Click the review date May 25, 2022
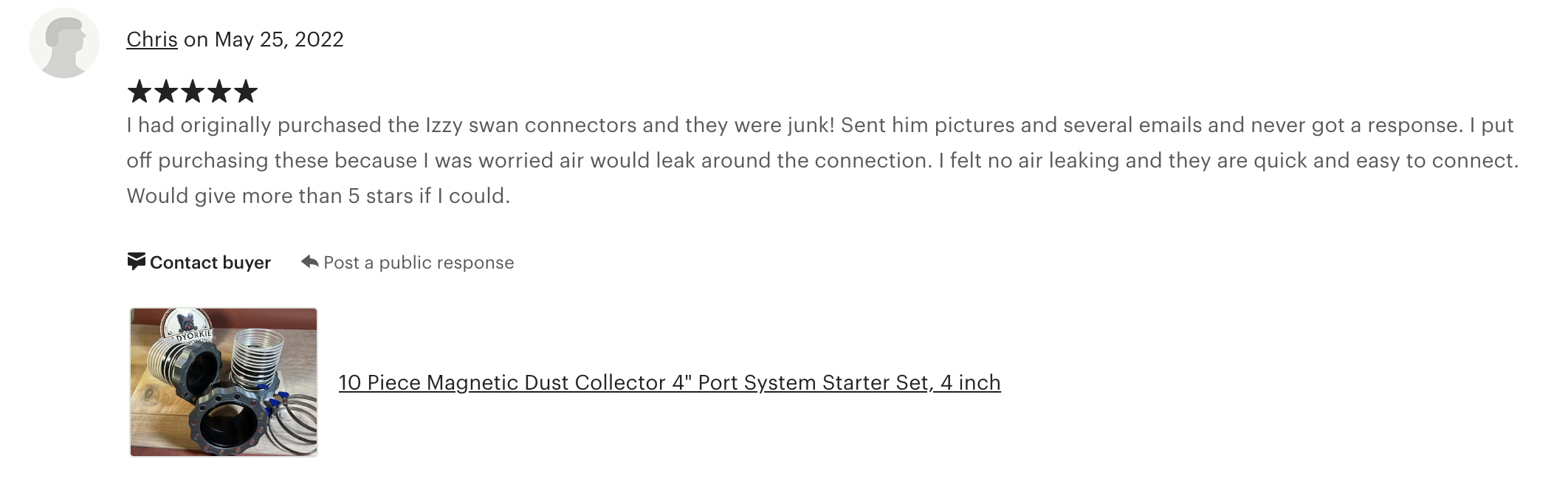The image size is (1568, 493). (x=279, y=39)
